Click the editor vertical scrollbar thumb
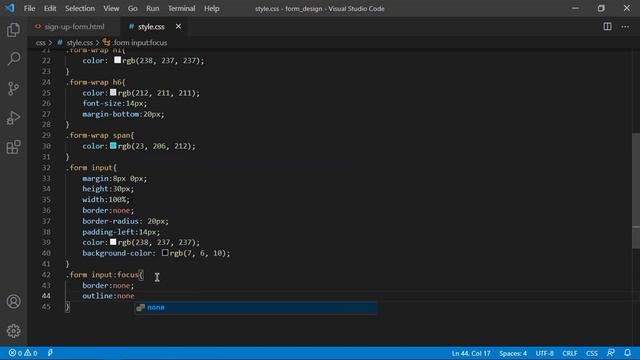Viewport: 640px width, 360px height. tap(636, 191)
